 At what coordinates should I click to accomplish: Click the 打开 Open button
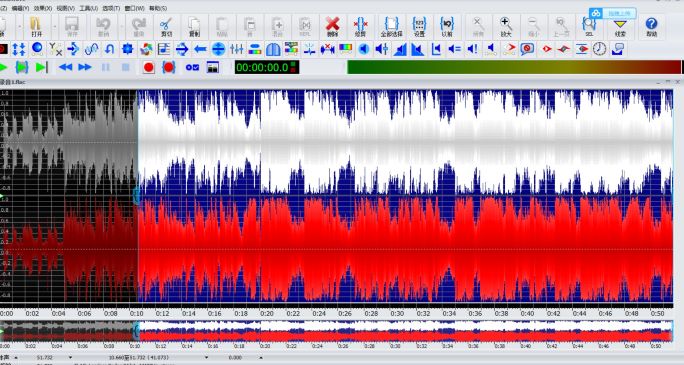[x=37, y=27]
